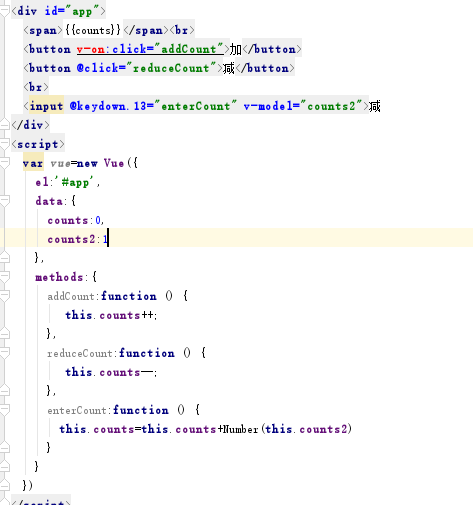Click the this.counts-- statement
Screen dimensions: 473x505
pyautogui.click(x=111, y=372)
